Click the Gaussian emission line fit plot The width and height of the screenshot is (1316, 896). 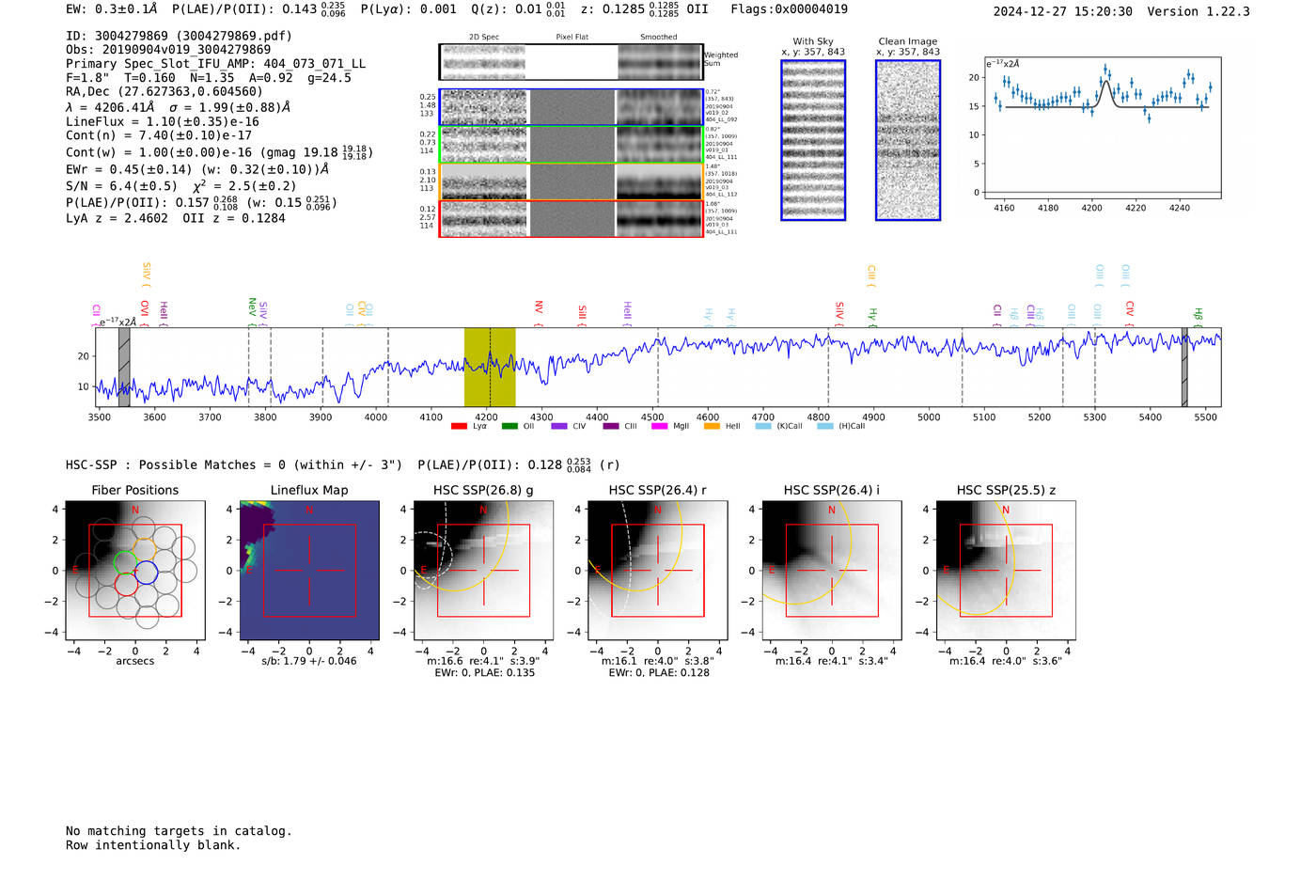coord(1103,128)
